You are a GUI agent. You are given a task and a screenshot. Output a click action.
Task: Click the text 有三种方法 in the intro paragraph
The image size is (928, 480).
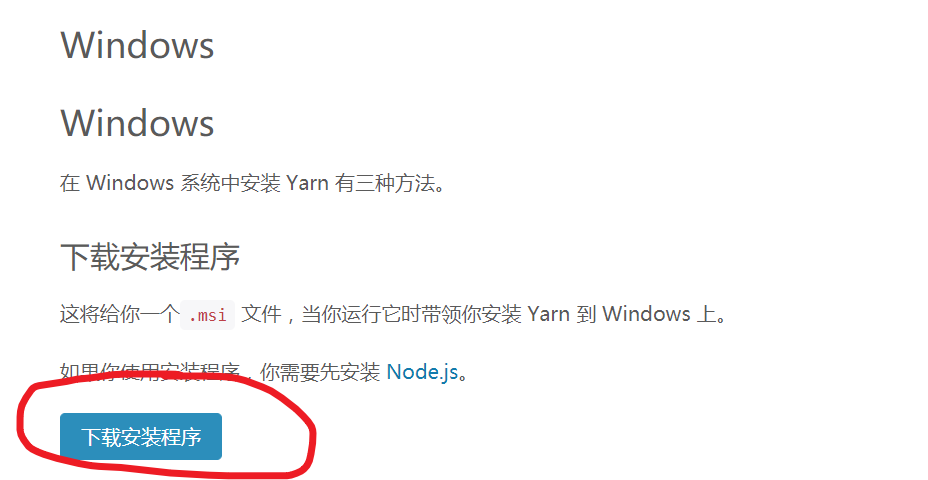coord(385,183)
